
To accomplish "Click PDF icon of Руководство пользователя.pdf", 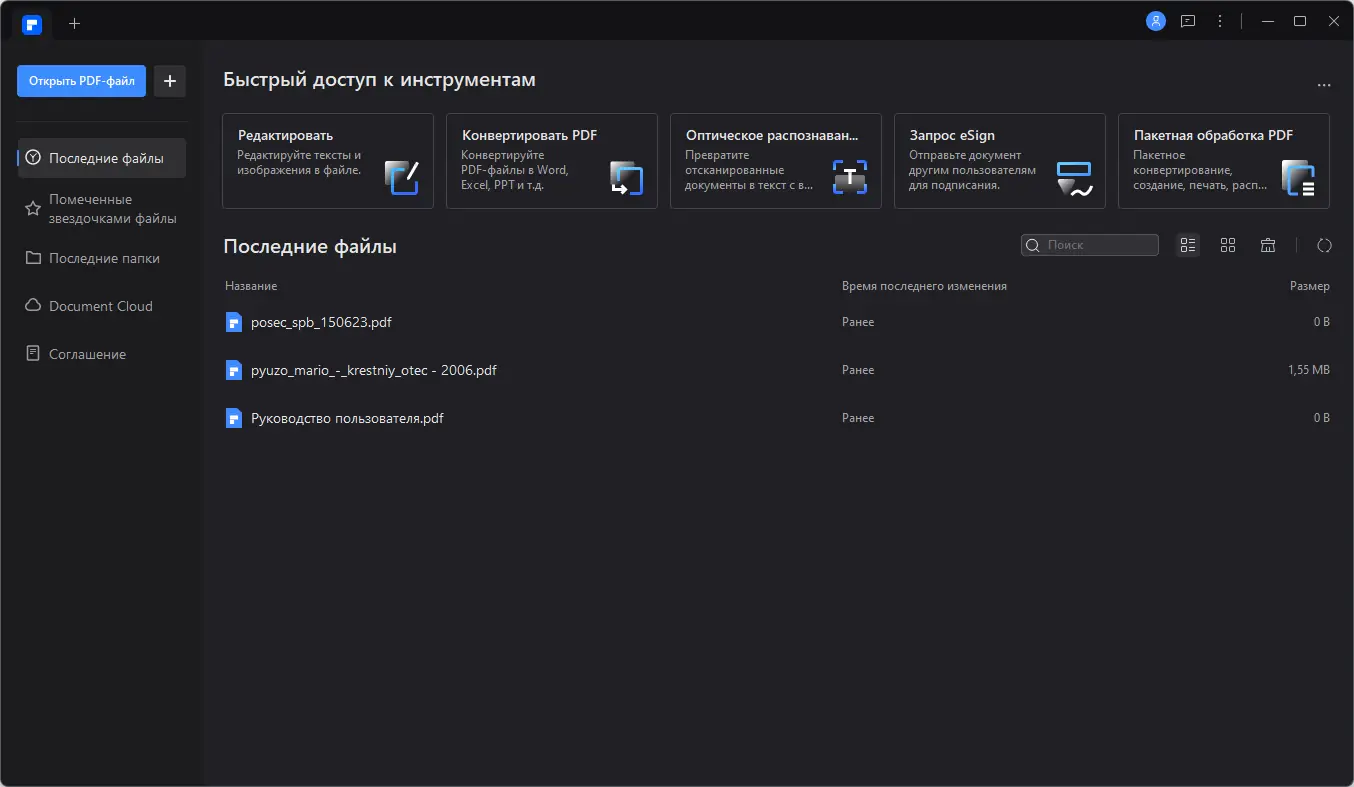I will [234, 418].
